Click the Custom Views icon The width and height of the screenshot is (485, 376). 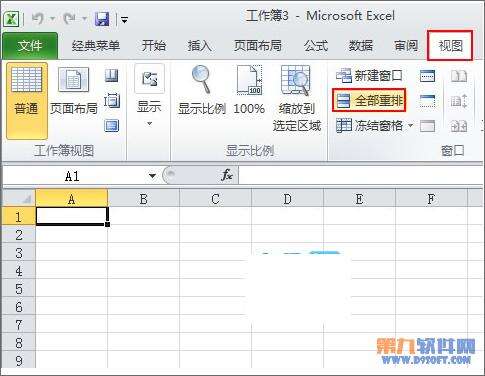pyautogui.click(x=112, y=101)
